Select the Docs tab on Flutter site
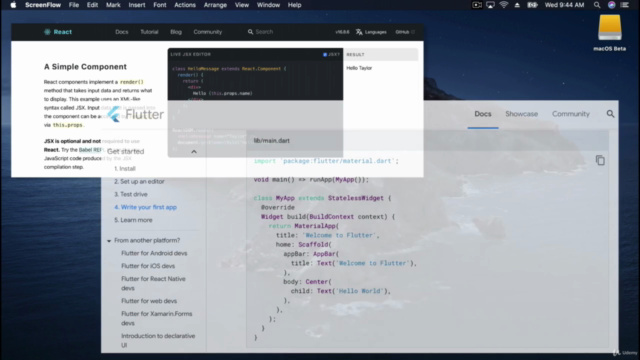The image size is (640, 360). tap(483, 114)
